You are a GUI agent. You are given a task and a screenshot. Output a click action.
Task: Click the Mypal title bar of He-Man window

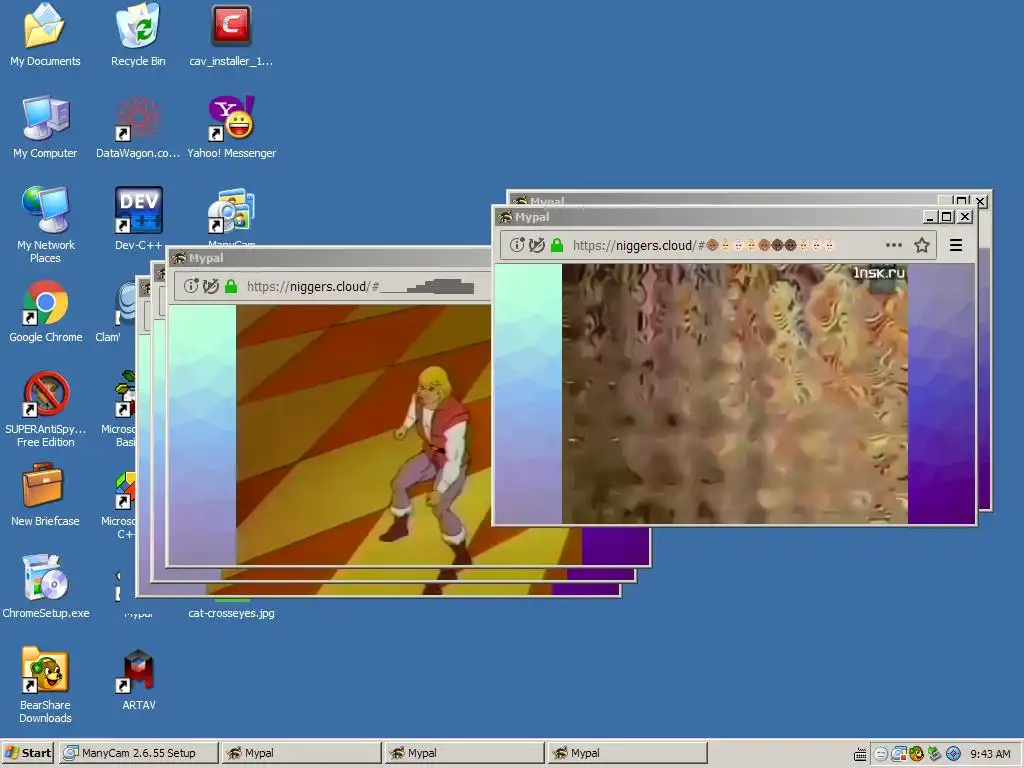[330, 258]
